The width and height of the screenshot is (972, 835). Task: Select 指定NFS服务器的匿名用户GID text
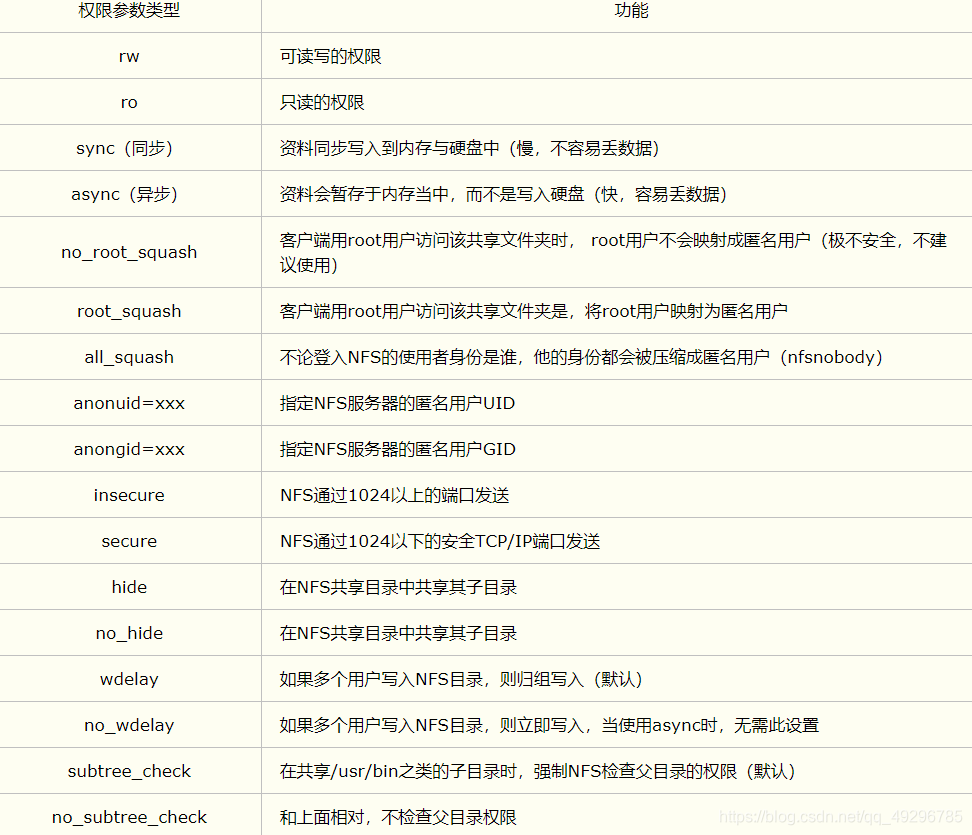pyautogui.click(x=397, y=449)
